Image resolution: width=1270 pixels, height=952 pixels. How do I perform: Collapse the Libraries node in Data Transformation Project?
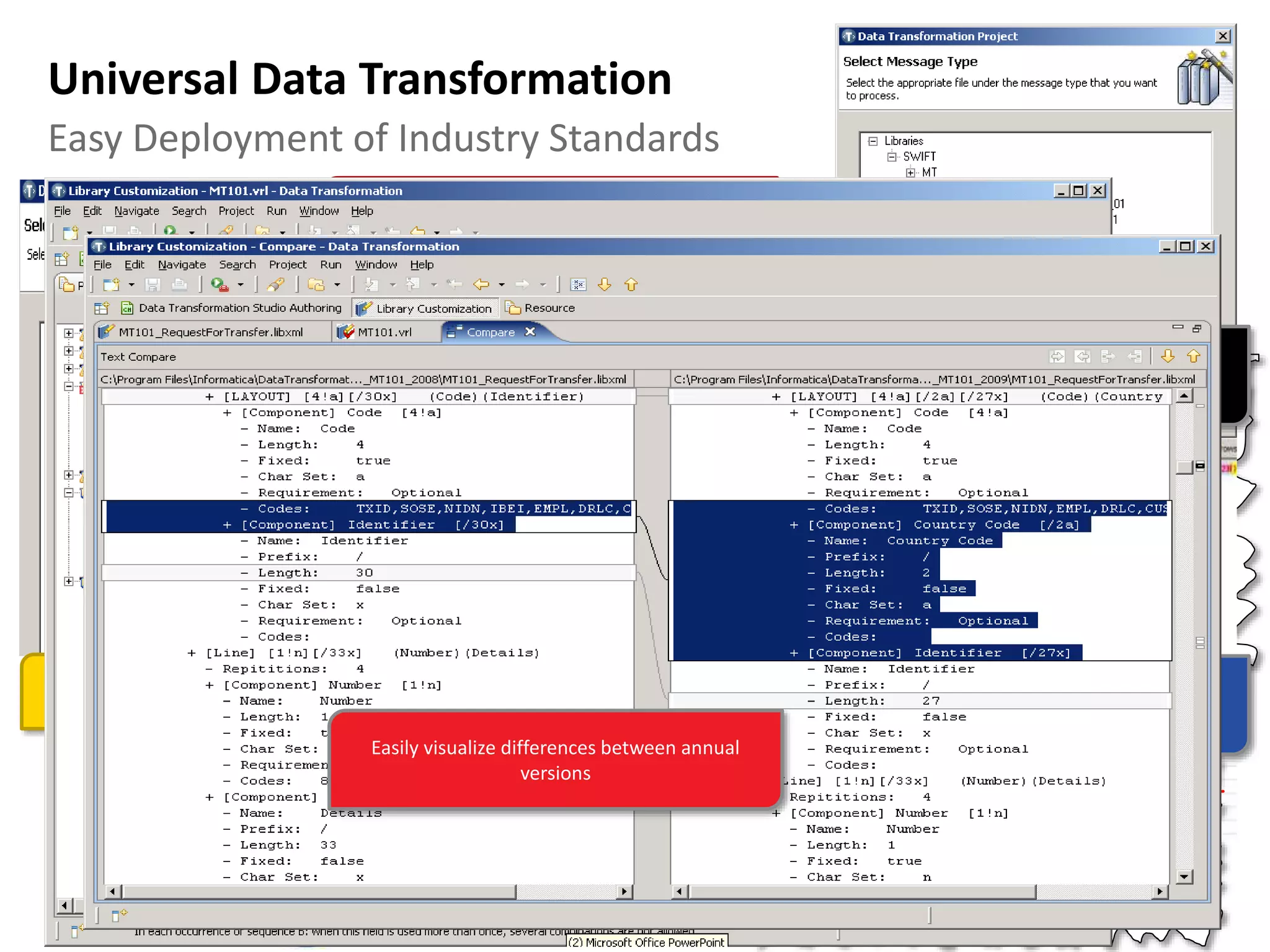873,141
